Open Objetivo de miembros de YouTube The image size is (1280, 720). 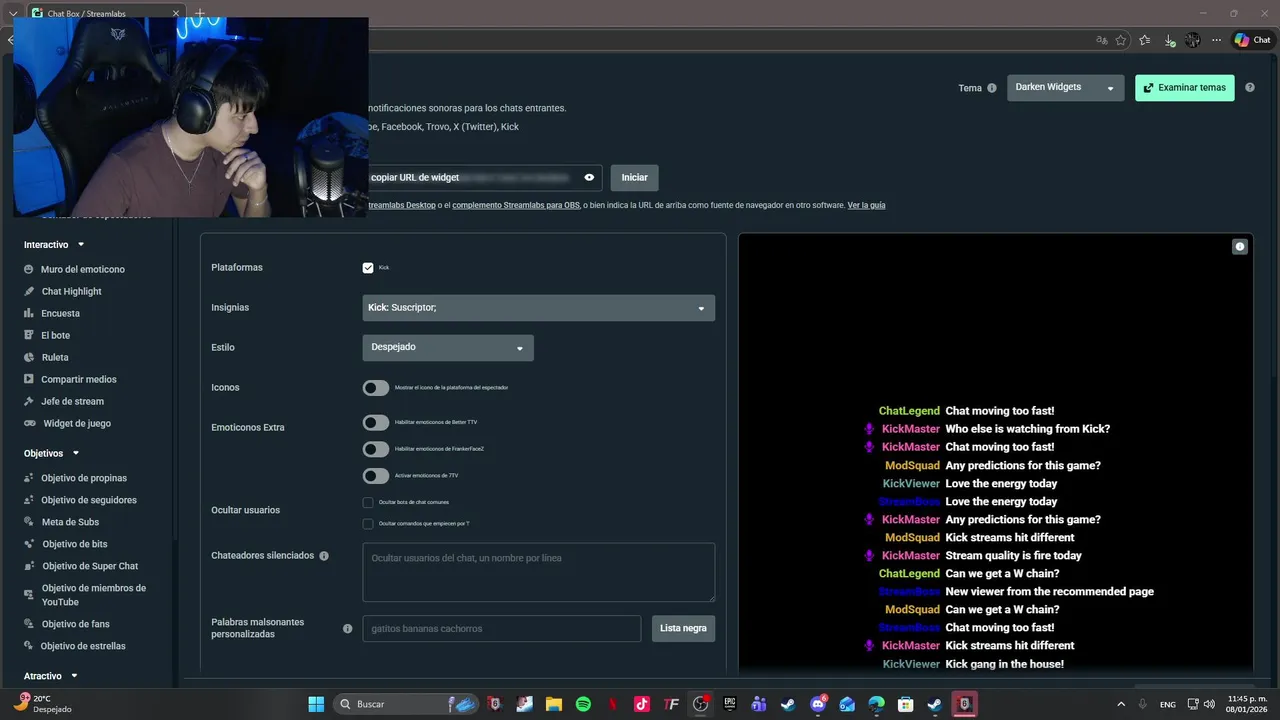coord(93,595)
